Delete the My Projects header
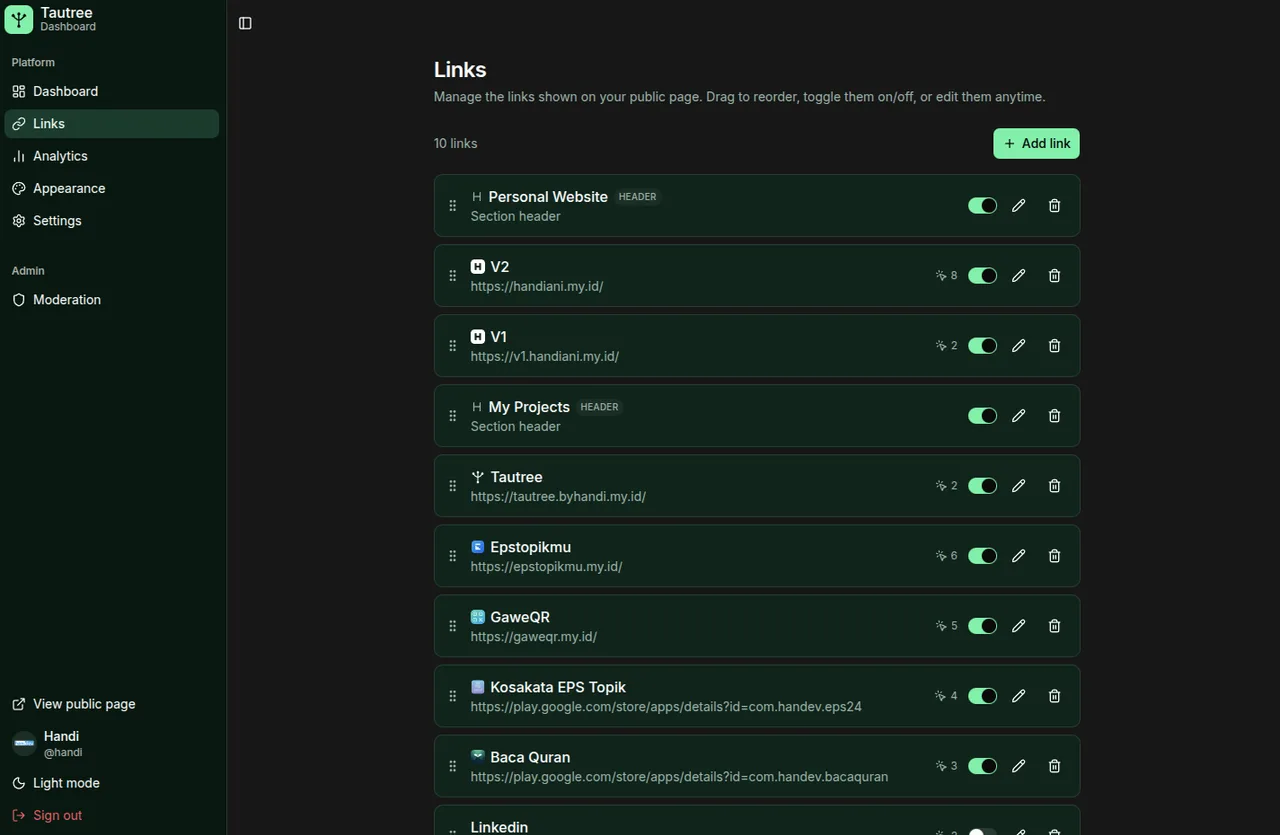 1054,416
